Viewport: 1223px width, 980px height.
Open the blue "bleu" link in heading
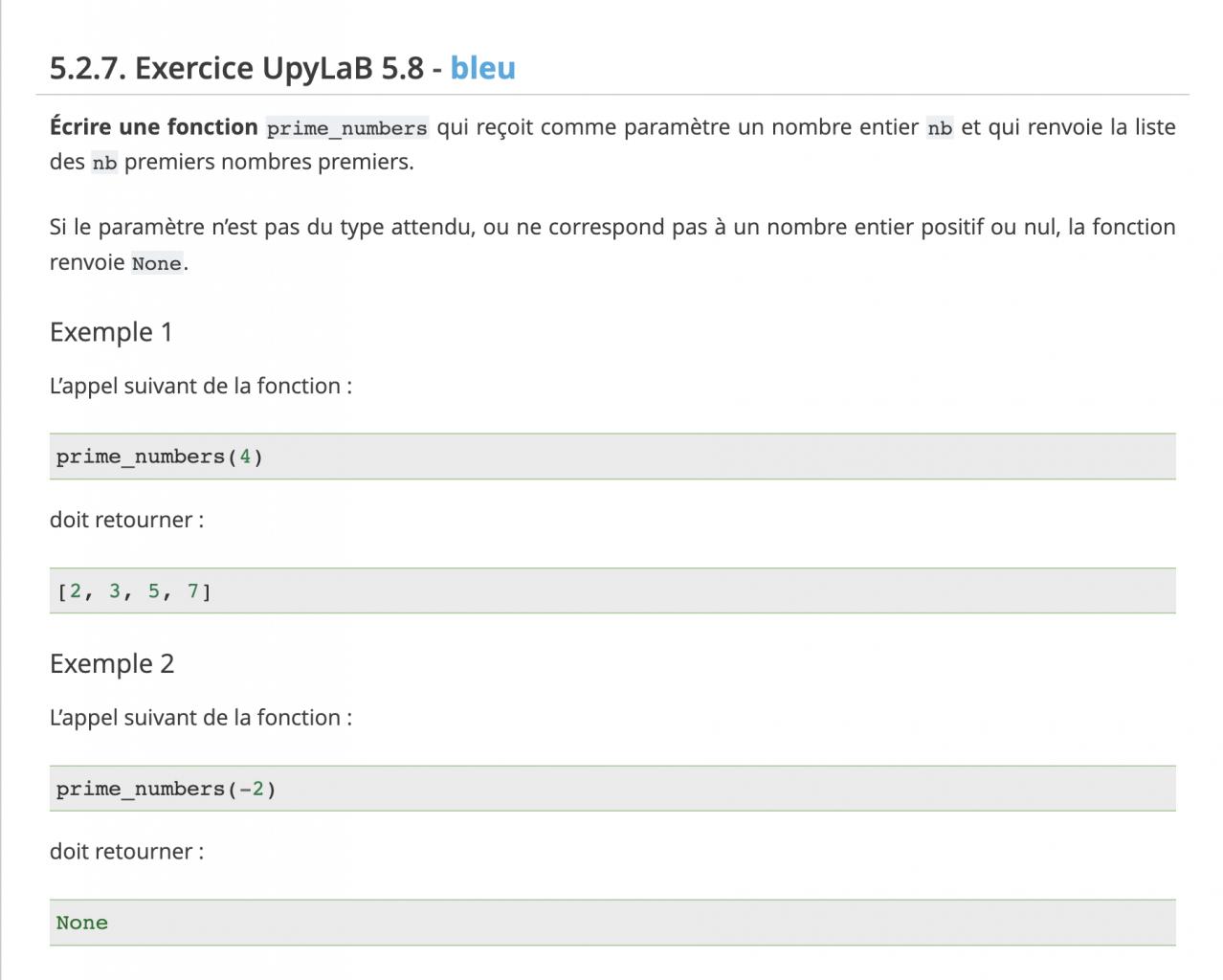pyautogui.click(x=482, y=68)
